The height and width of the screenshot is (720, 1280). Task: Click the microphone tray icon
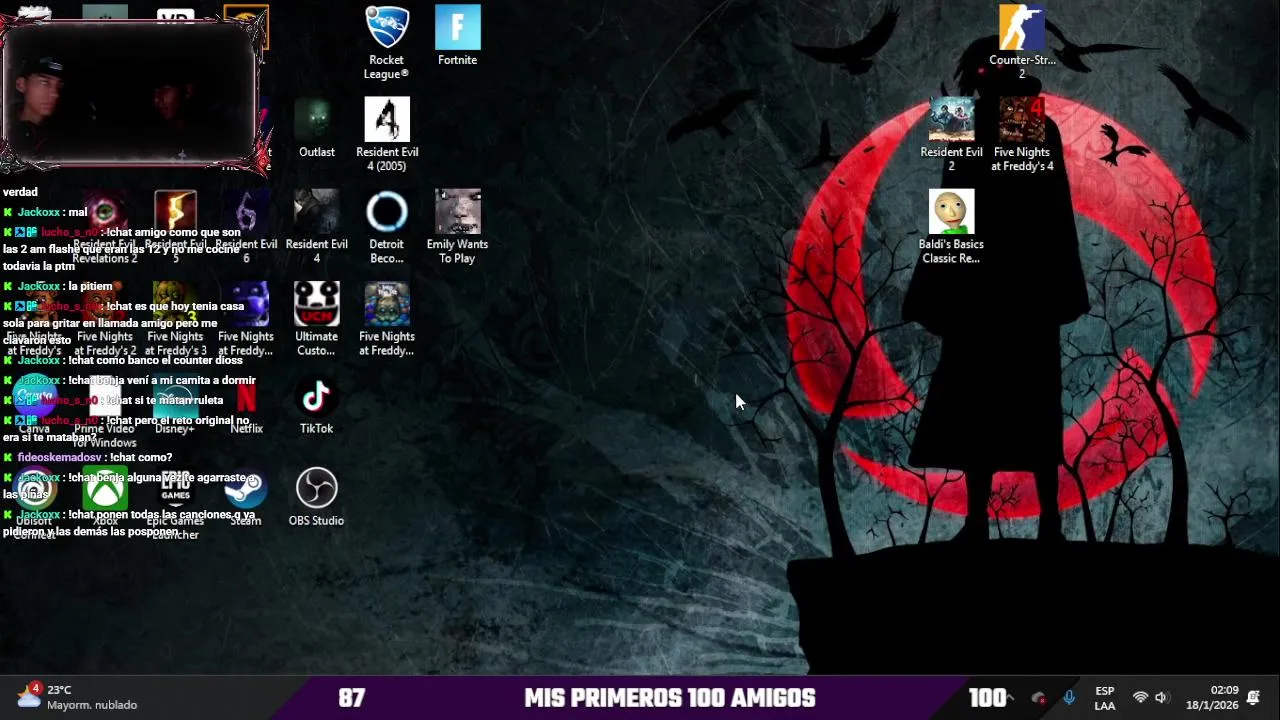tap(1069, 697)
